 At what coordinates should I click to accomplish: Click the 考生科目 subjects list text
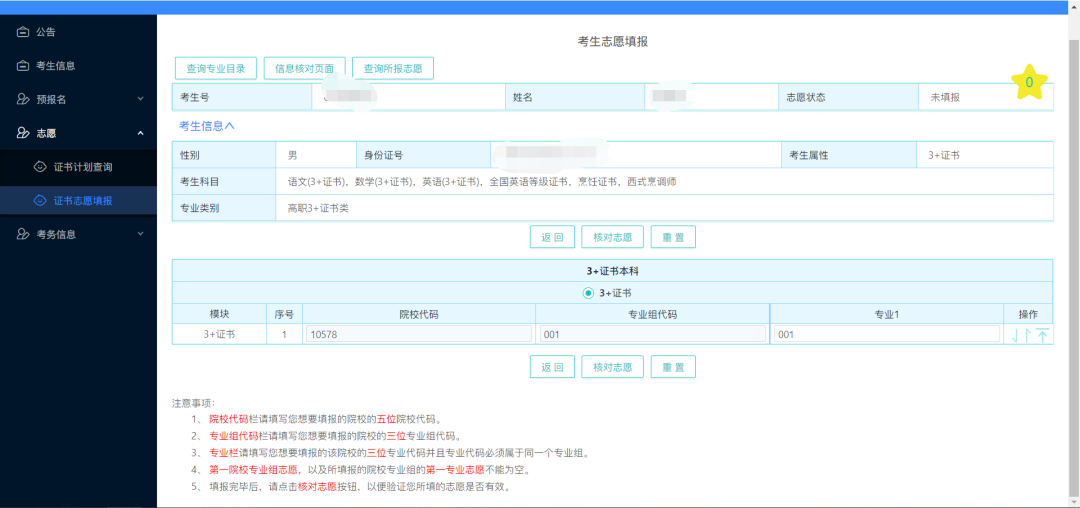point(481,182)
